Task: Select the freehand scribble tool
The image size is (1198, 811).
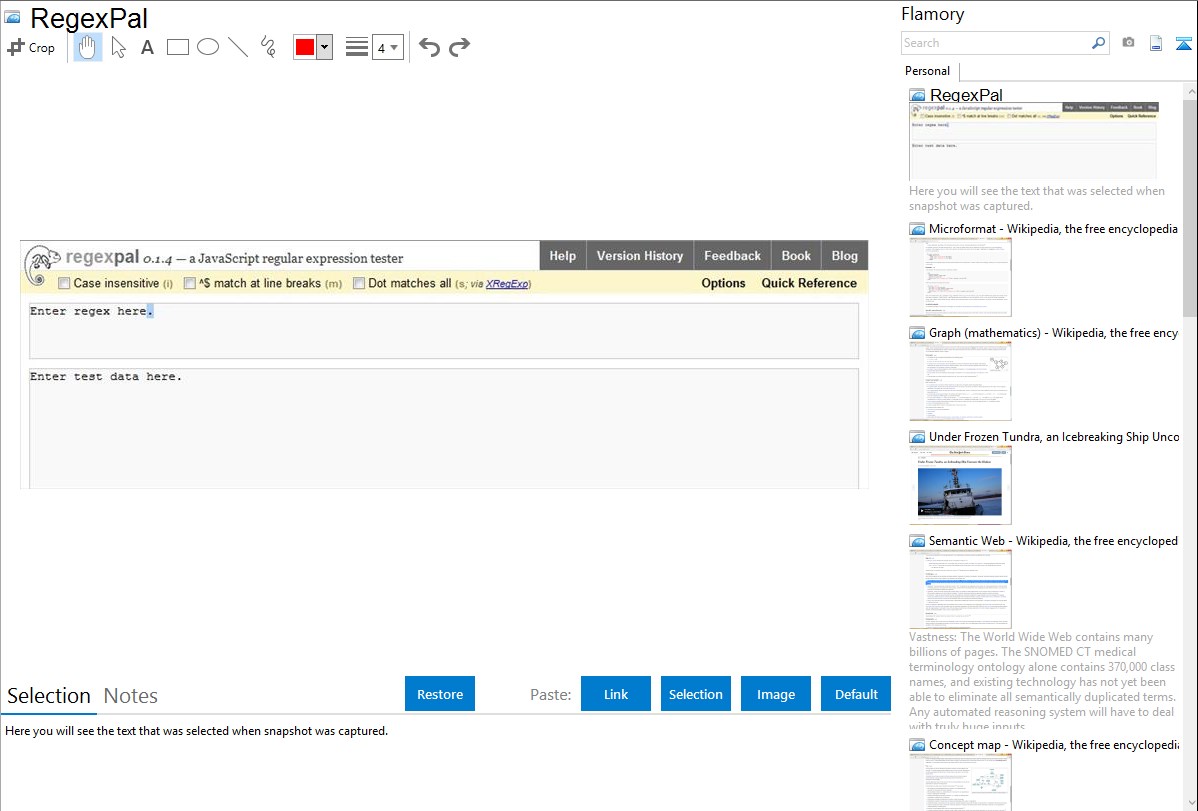Action: pyautogui.click(x=268, y=47)
